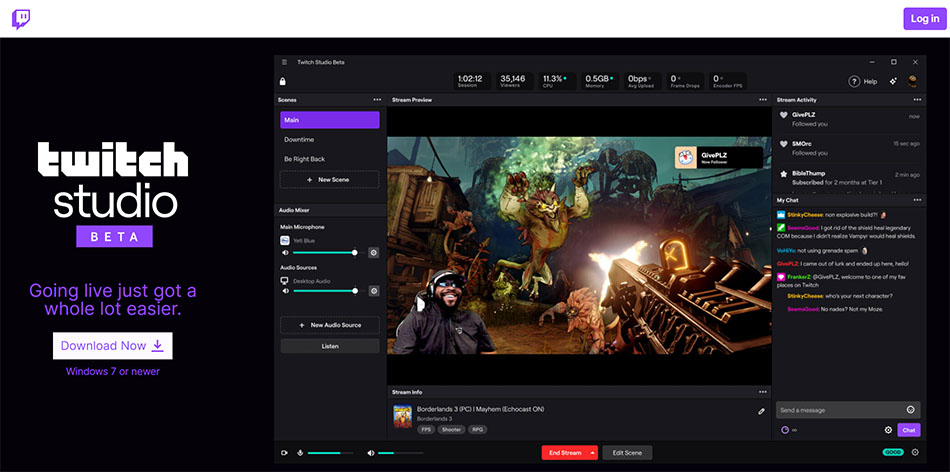Click FrankerZ's pink badge in chat

[x=781, y=277]
